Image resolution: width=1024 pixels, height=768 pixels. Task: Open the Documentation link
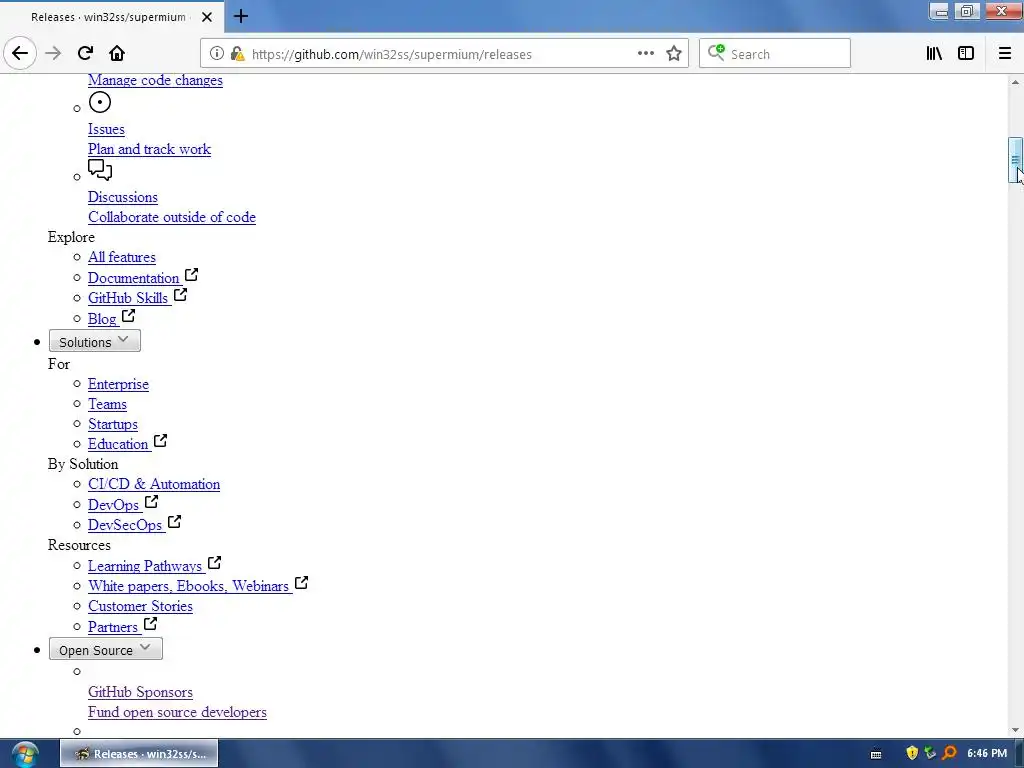pyautogui.click(x=134, y=278)
